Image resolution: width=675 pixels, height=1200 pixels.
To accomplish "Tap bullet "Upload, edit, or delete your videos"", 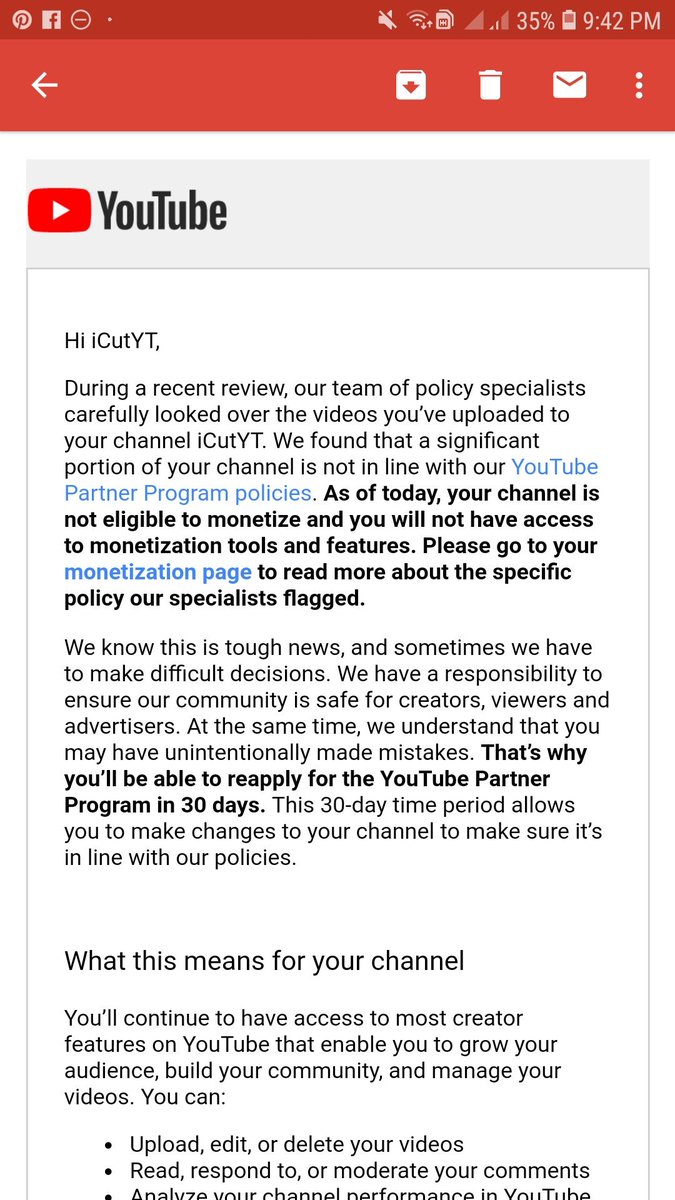I will click(x=297, y=1144).
